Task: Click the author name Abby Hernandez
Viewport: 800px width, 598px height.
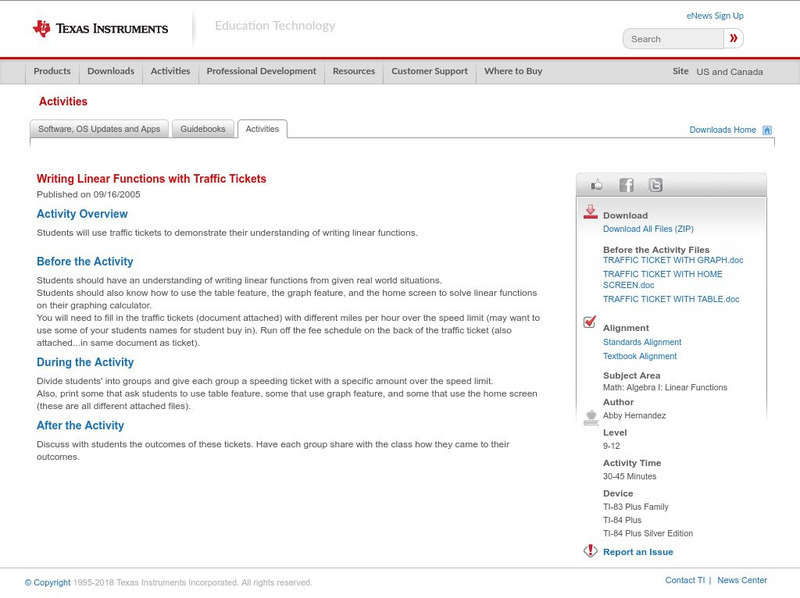Action: pos(634,416)
